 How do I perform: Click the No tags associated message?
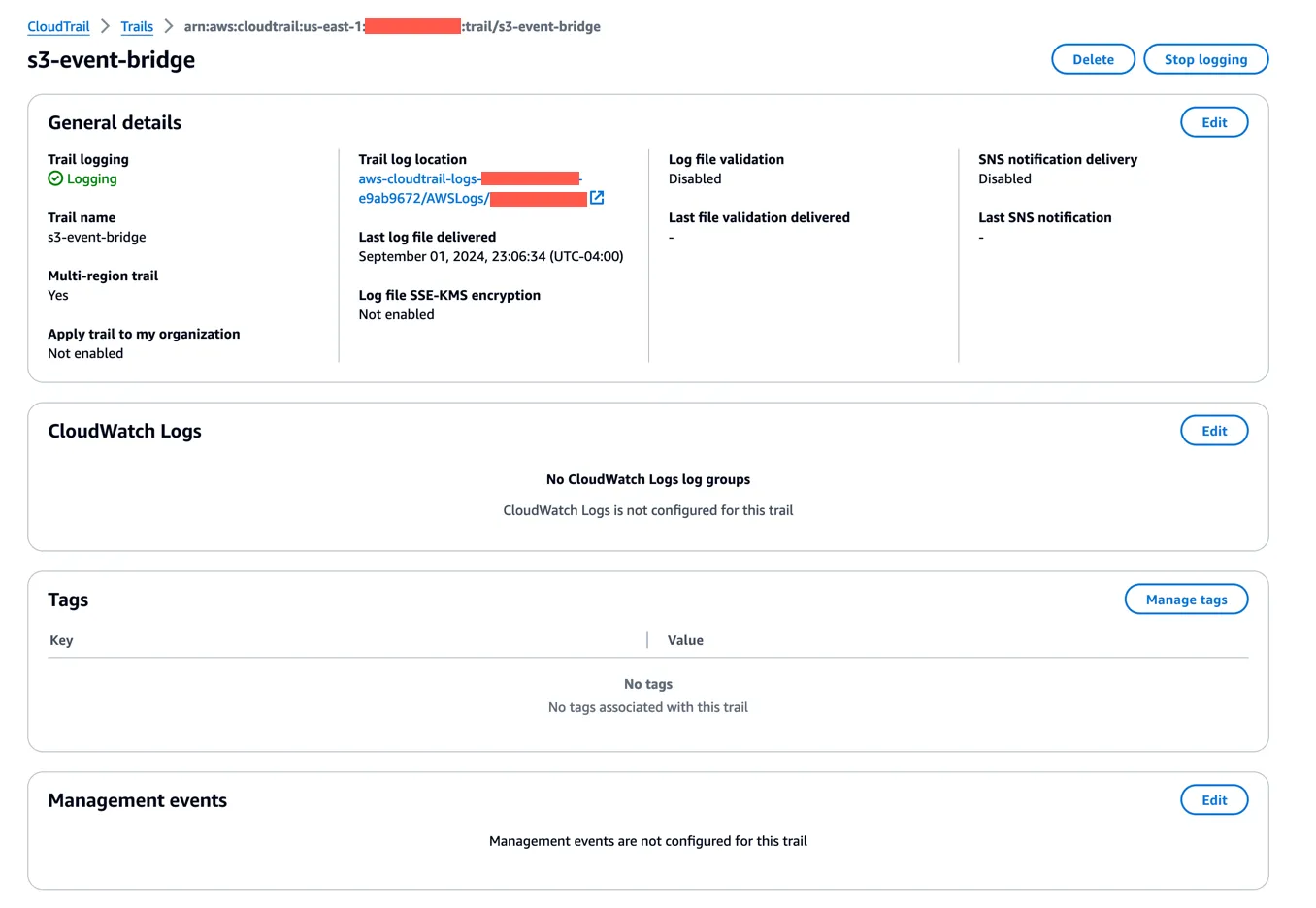[647, 706]
